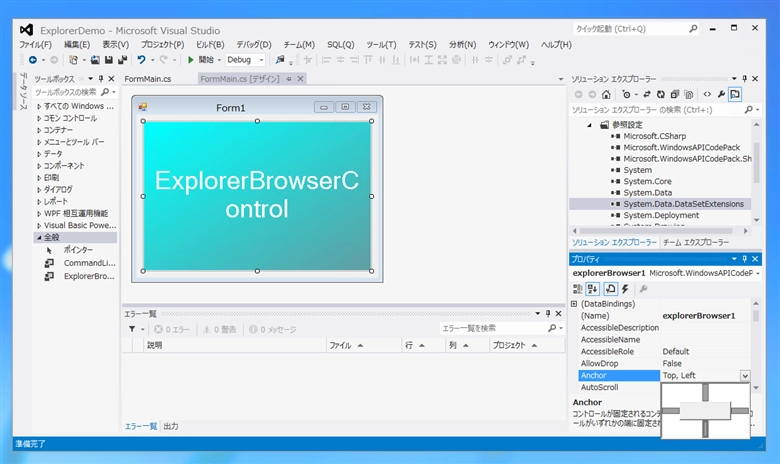Viewport: 780px width, 464px height.
Task: Click the Find in Files toolbar icon
Action: [x=280, y=60]
